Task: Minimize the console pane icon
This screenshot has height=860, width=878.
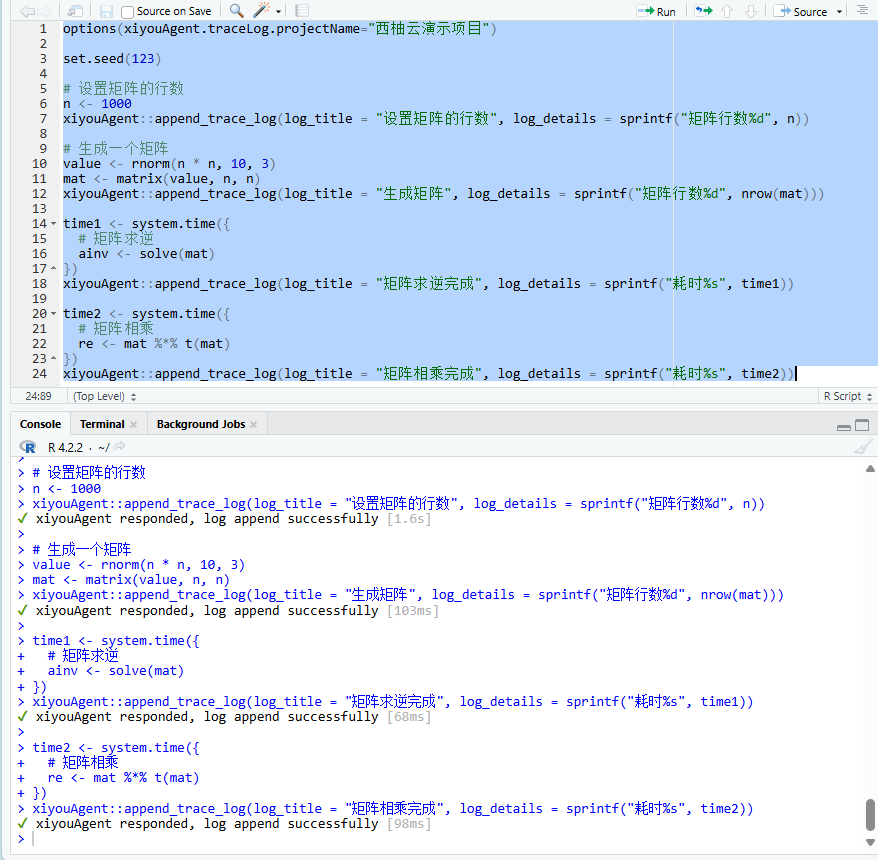Action: [843, 425]
